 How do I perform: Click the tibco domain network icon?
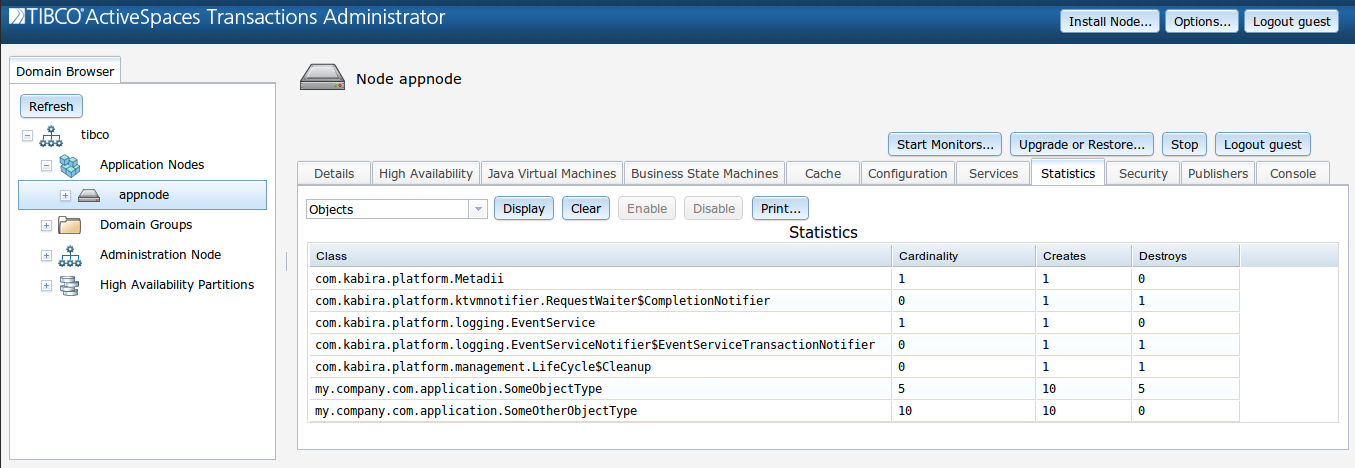[51, 135]
